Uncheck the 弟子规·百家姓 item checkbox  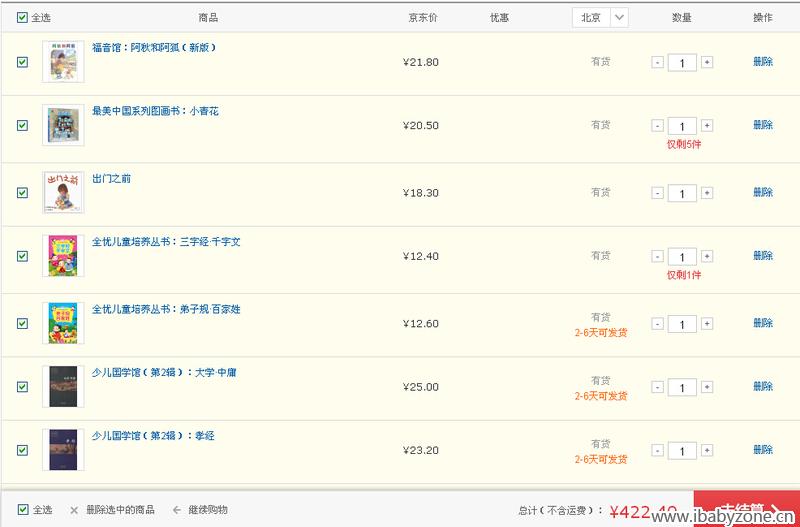[x=22, y=323]
